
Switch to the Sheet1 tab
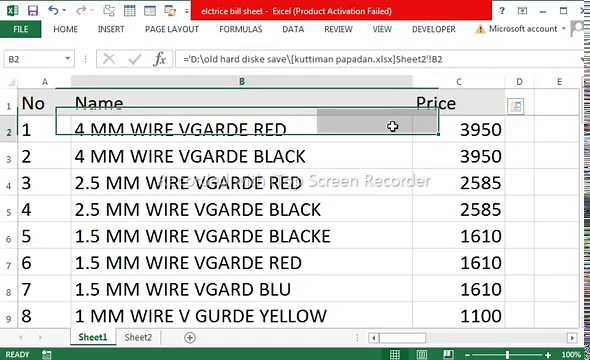93,337
